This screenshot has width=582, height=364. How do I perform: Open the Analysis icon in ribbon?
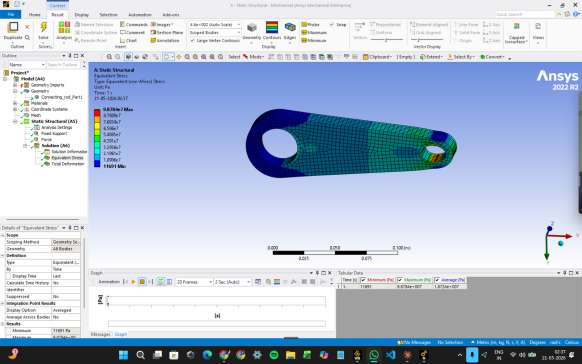pyautogui.click(x=64, y=27)
